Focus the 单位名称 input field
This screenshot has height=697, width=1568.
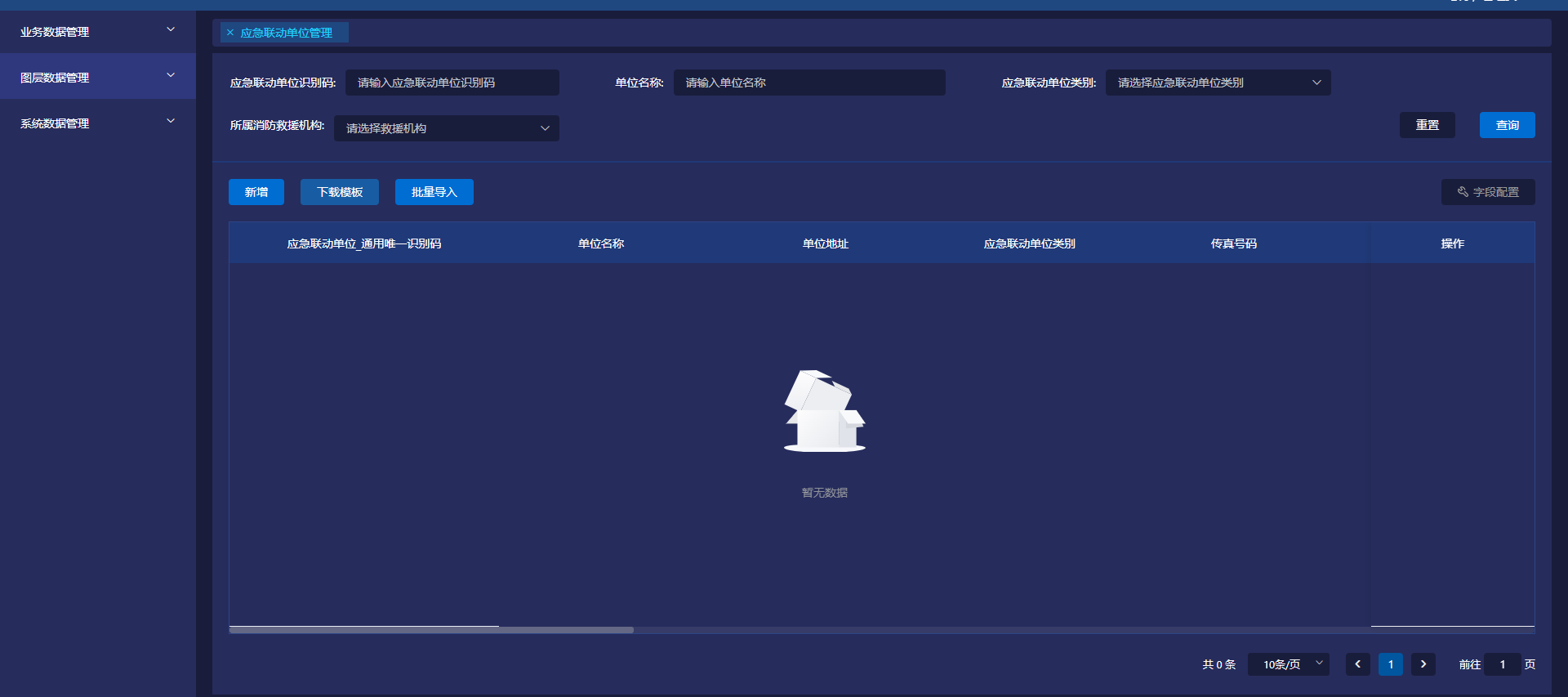pyautogui.click(x=808, y=83)
